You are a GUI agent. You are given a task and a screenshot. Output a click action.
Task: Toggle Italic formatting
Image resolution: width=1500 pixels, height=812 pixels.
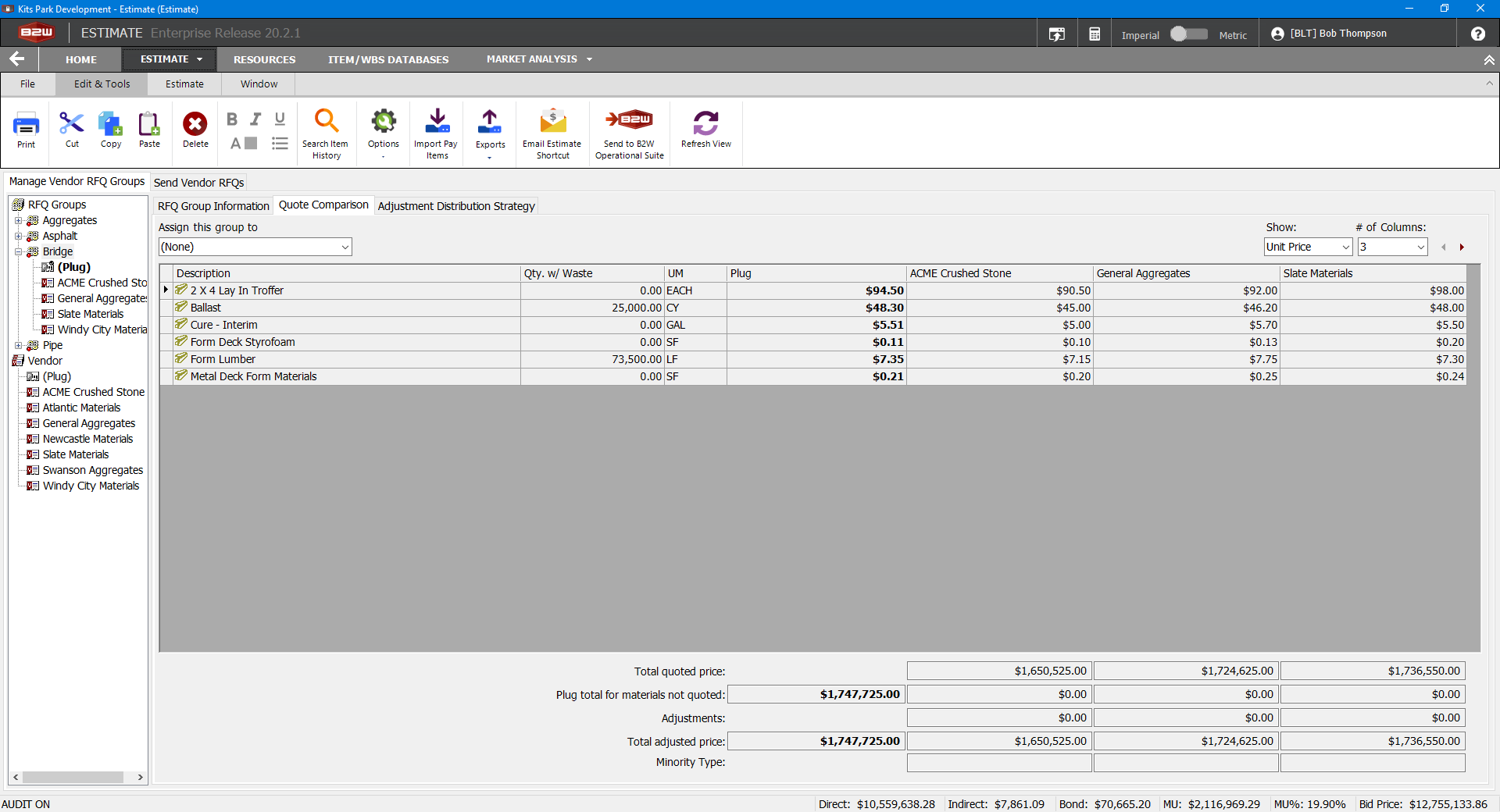tap(255, 119)
